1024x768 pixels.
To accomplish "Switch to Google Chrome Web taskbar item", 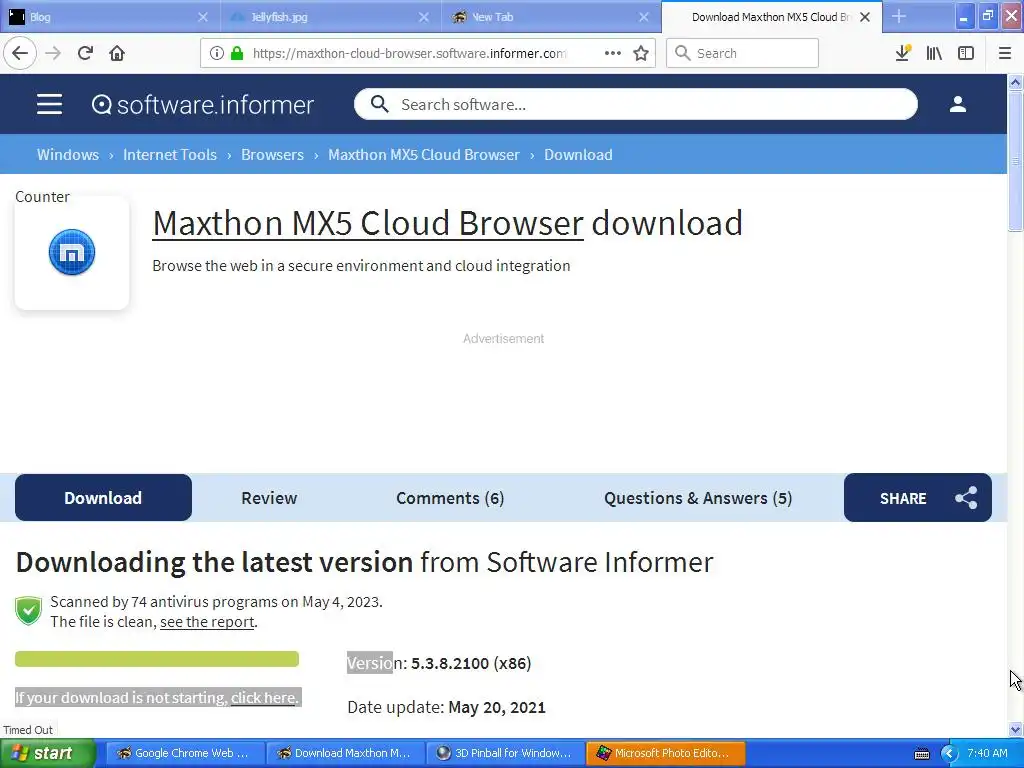I will click(x=184, y=753).
